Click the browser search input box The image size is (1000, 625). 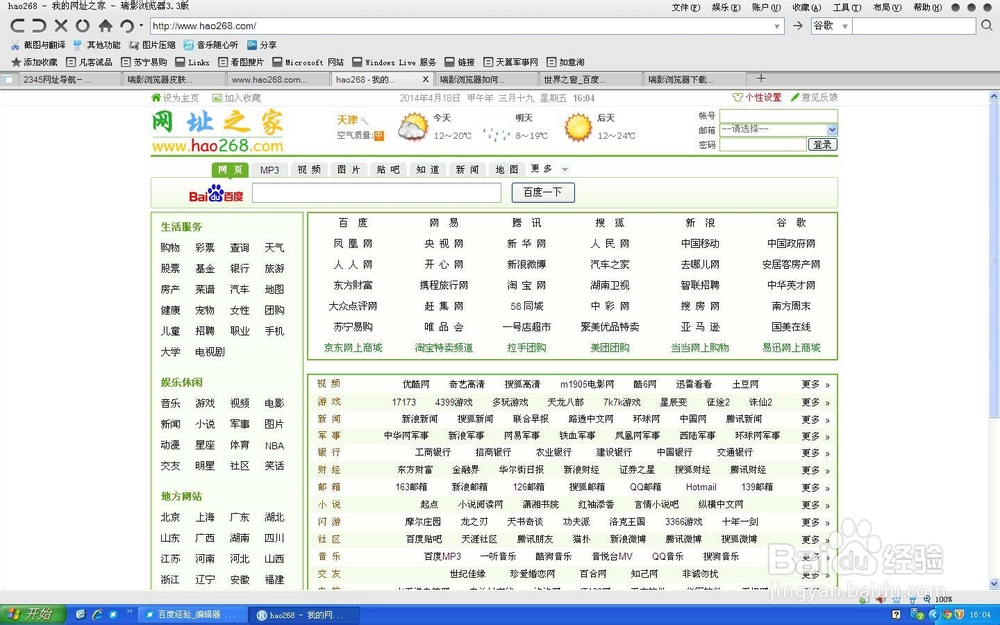pyautogui.click(x=914, y=26)
